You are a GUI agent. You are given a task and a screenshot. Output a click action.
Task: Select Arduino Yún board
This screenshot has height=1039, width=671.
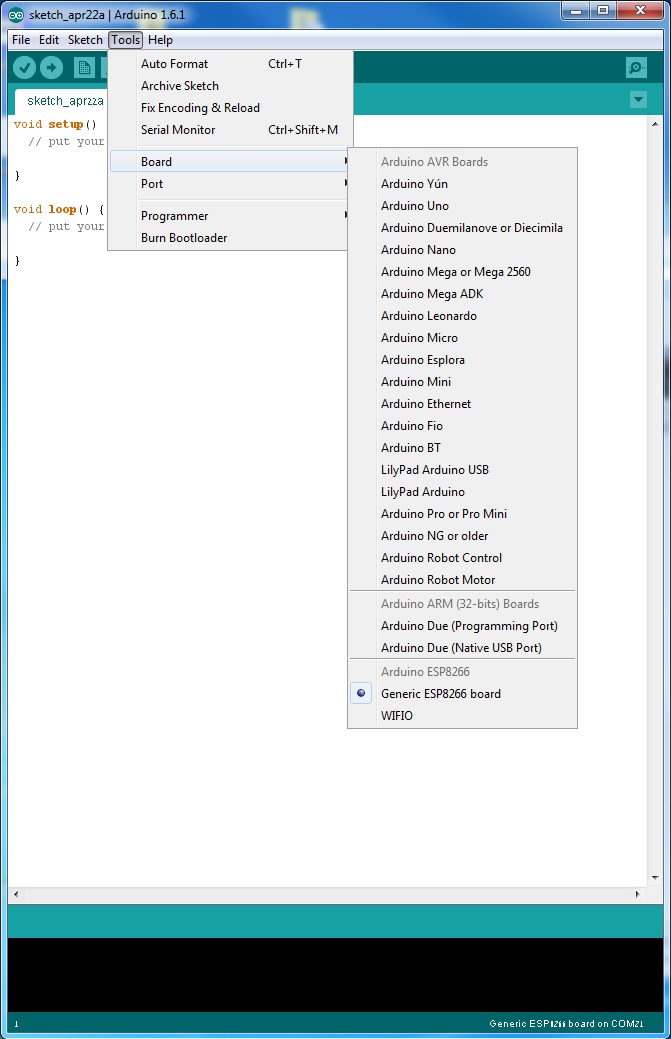462,184
